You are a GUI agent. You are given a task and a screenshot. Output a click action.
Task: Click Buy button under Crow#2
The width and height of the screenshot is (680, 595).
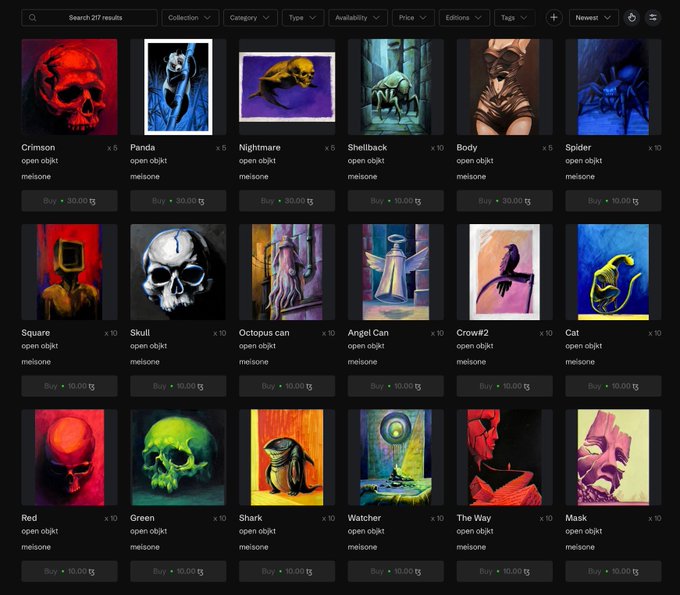tap(504, 386)
